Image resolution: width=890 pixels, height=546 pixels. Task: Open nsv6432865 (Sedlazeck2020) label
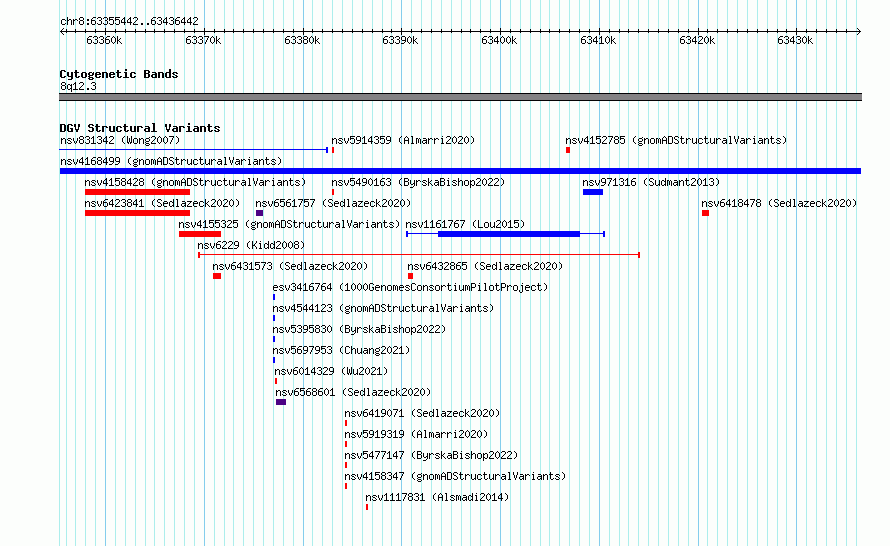click(485, 266)
